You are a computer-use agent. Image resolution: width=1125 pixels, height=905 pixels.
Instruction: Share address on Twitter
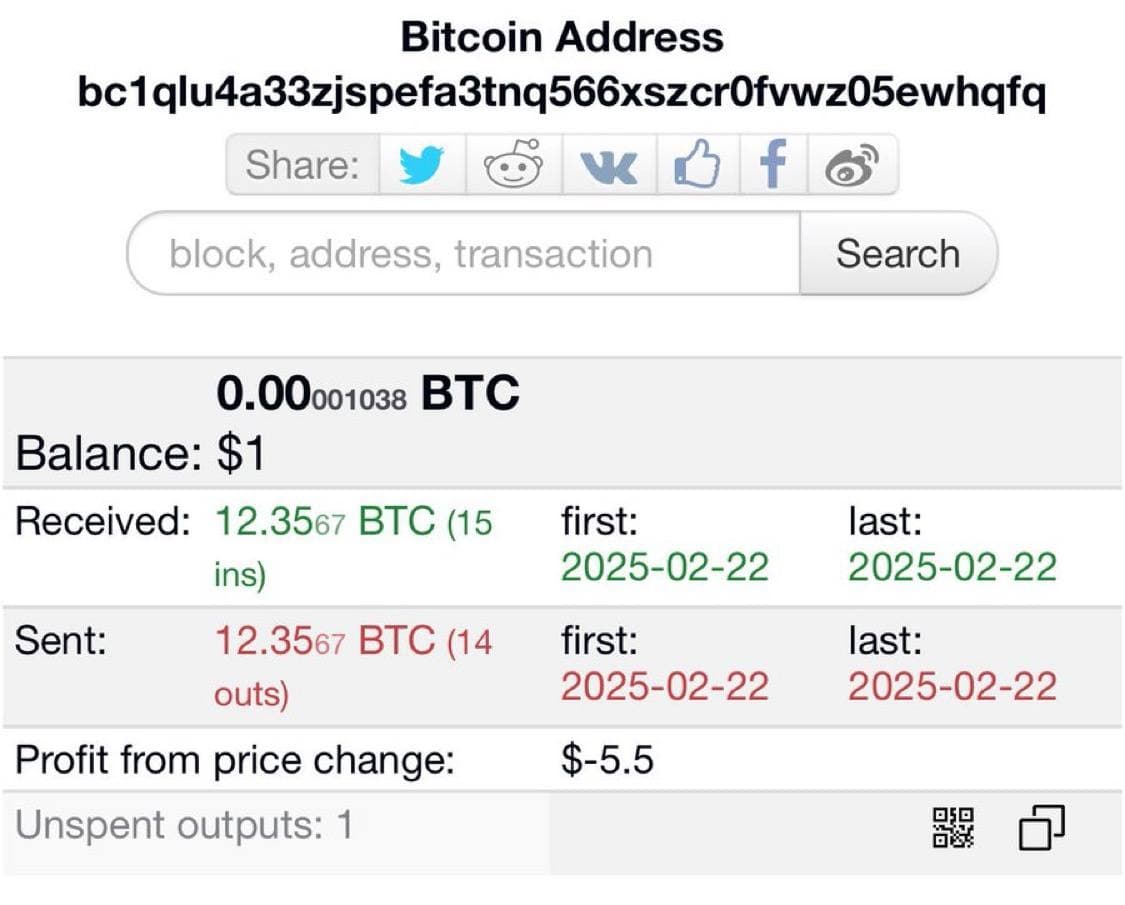point(421,165)
